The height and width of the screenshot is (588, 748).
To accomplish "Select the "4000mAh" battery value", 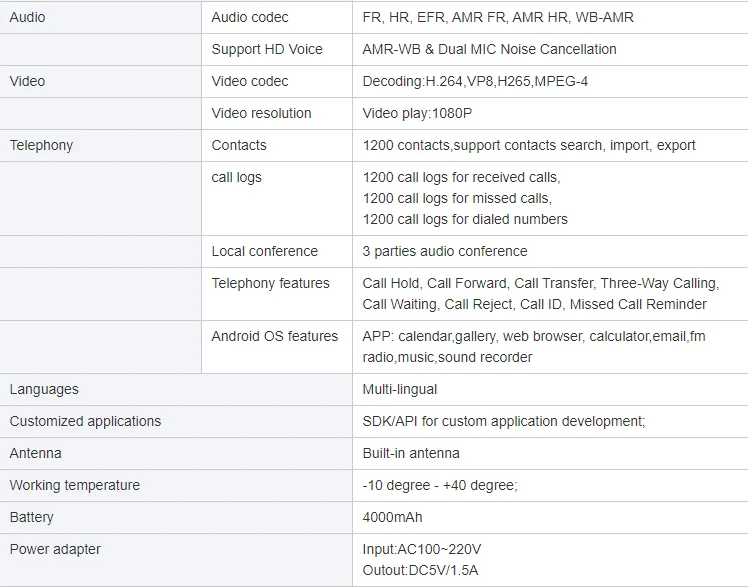I will coord(393,517).
